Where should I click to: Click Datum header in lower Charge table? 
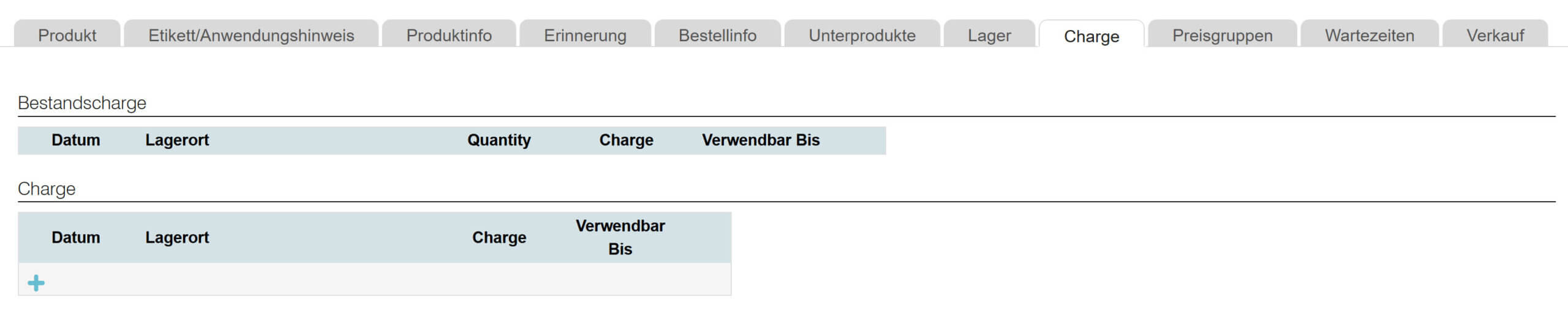(75, 238)
